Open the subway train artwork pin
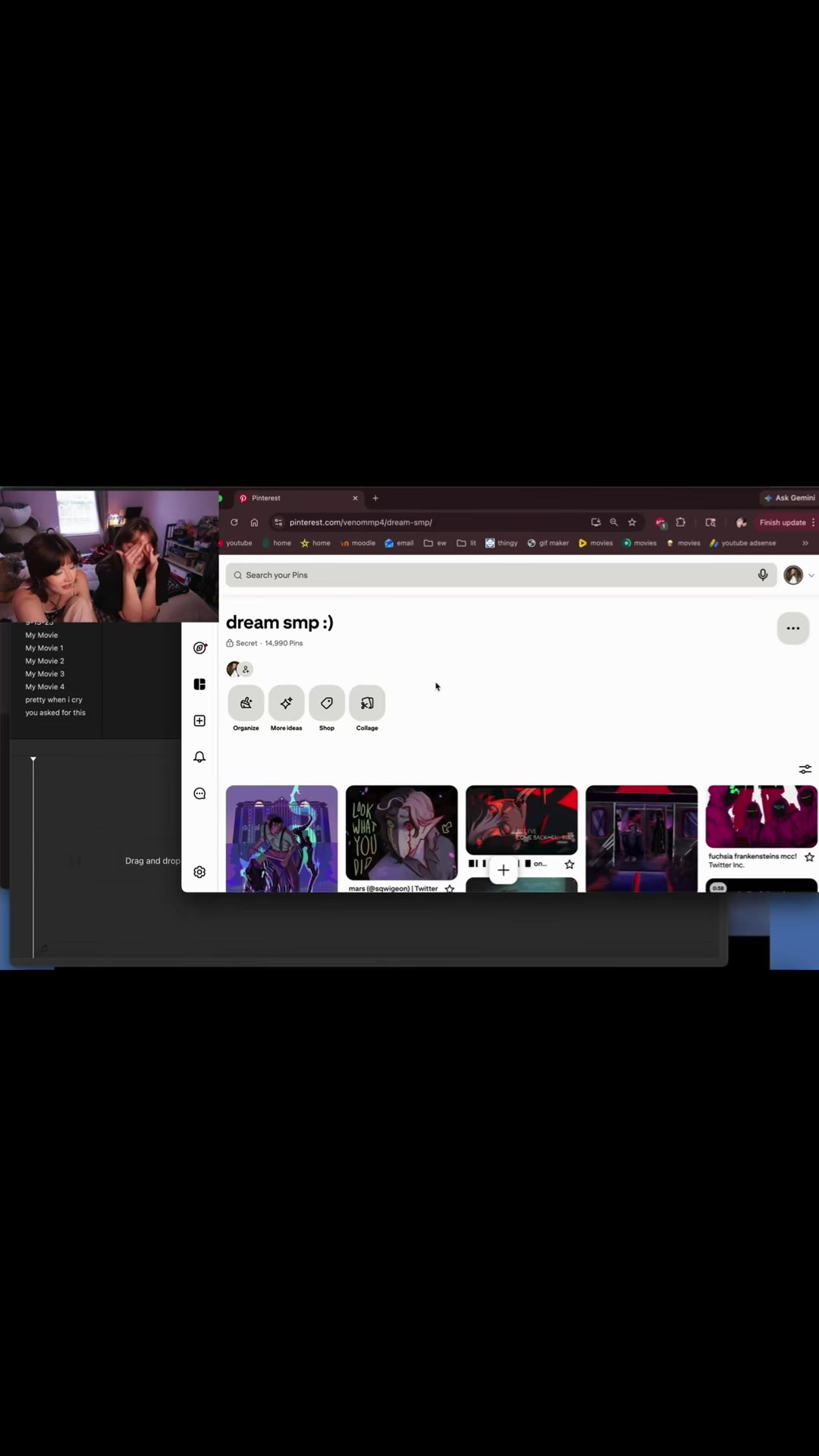 [642, 839]
